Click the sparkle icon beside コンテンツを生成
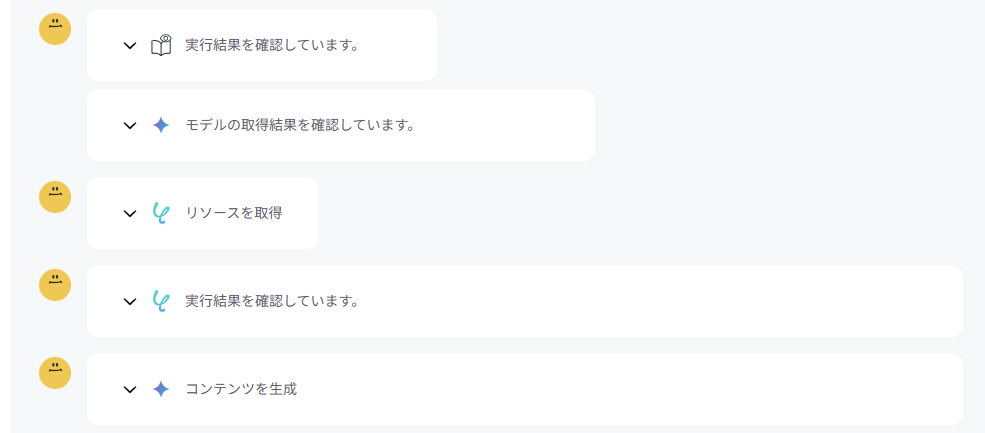 tap(161, 389)
